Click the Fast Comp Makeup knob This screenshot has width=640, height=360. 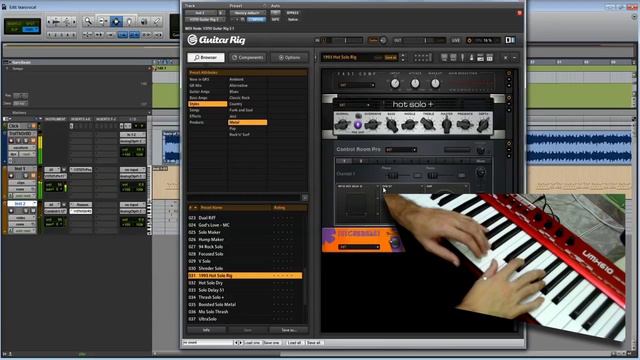click(435, 84)
